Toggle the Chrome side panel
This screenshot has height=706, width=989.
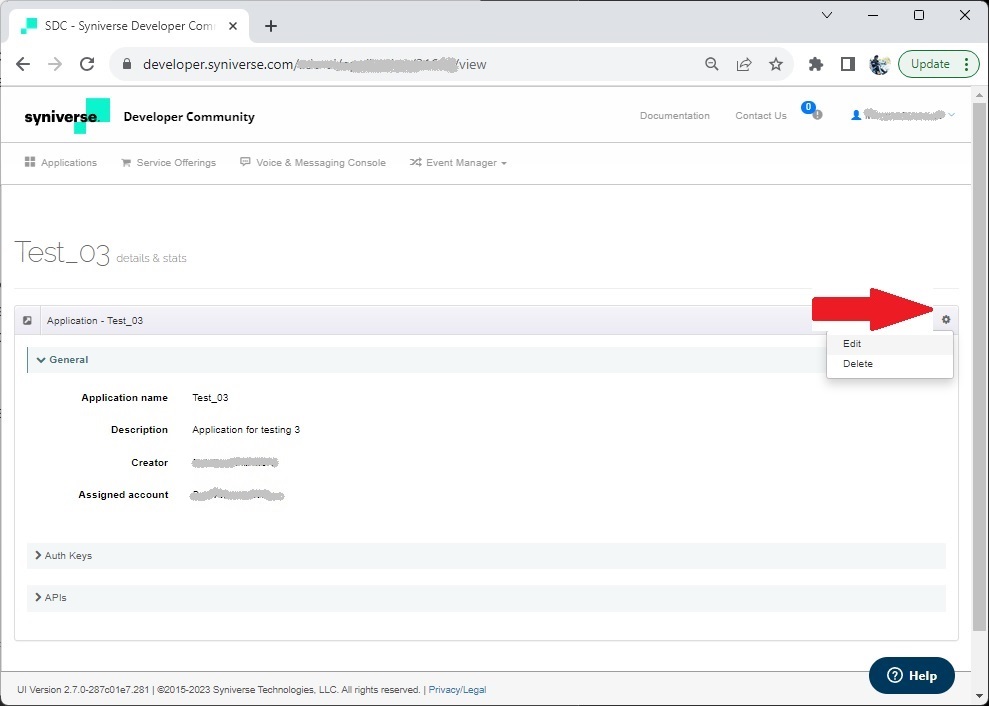(x=848, y=64)
